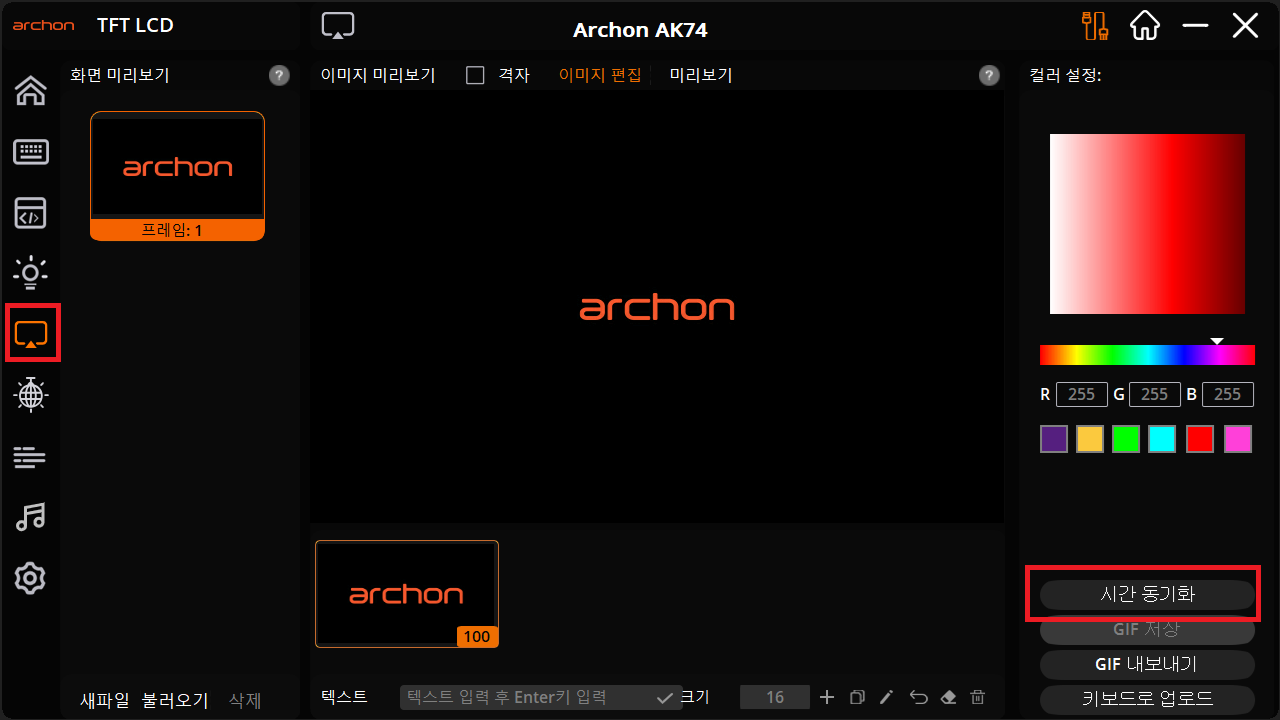1280x720 pixels.
Task: Click 삭제 to delete the file
Action: [245, 700]
